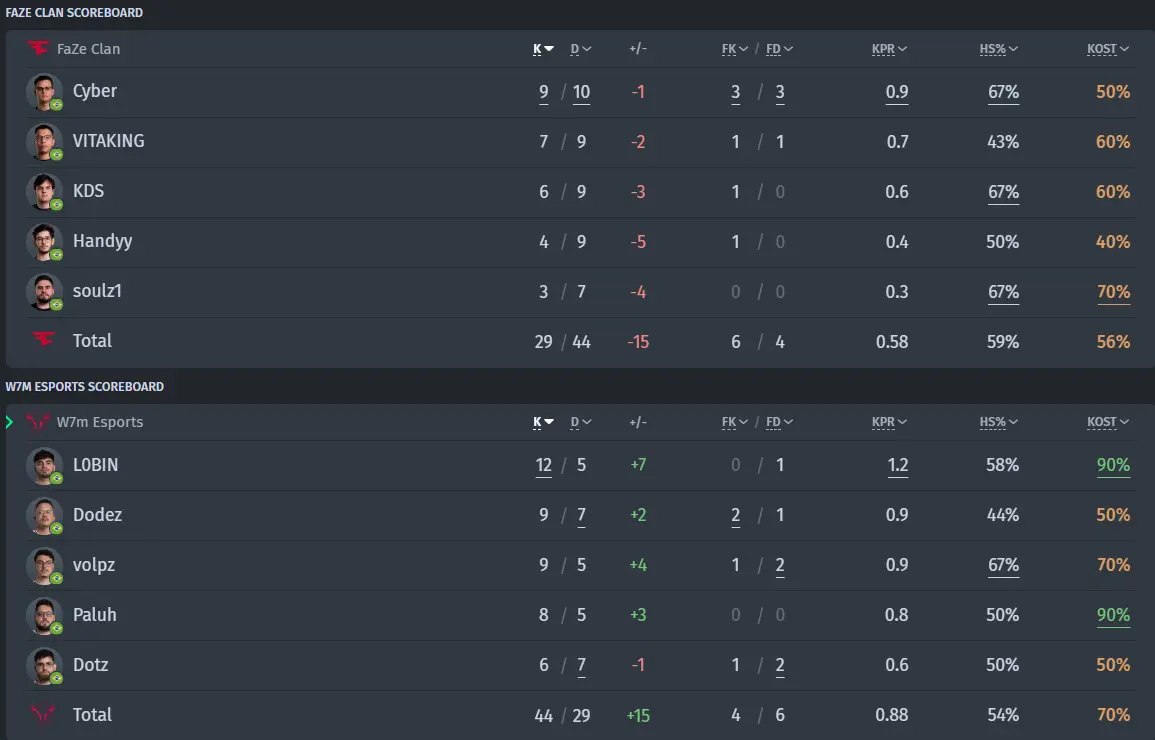Click the W7m logo beside Total row

click(43, 714)
